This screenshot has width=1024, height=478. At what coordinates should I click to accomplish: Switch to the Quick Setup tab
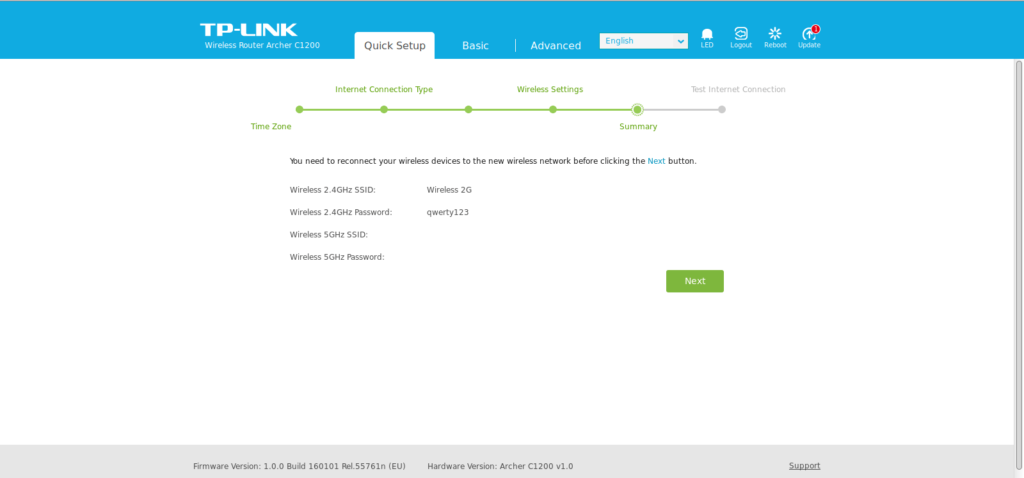[394, 45]
